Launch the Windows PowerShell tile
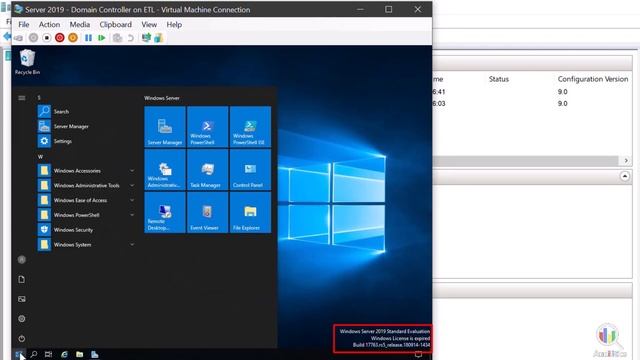640x360 pixels. (x=207, y=127)
